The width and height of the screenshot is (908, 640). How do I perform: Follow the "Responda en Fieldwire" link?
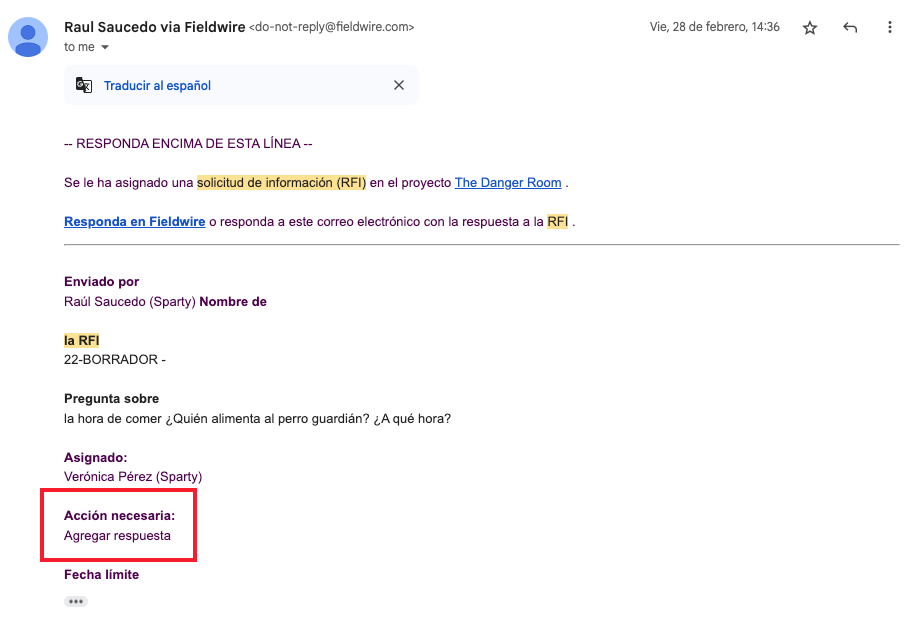point(135,221)
